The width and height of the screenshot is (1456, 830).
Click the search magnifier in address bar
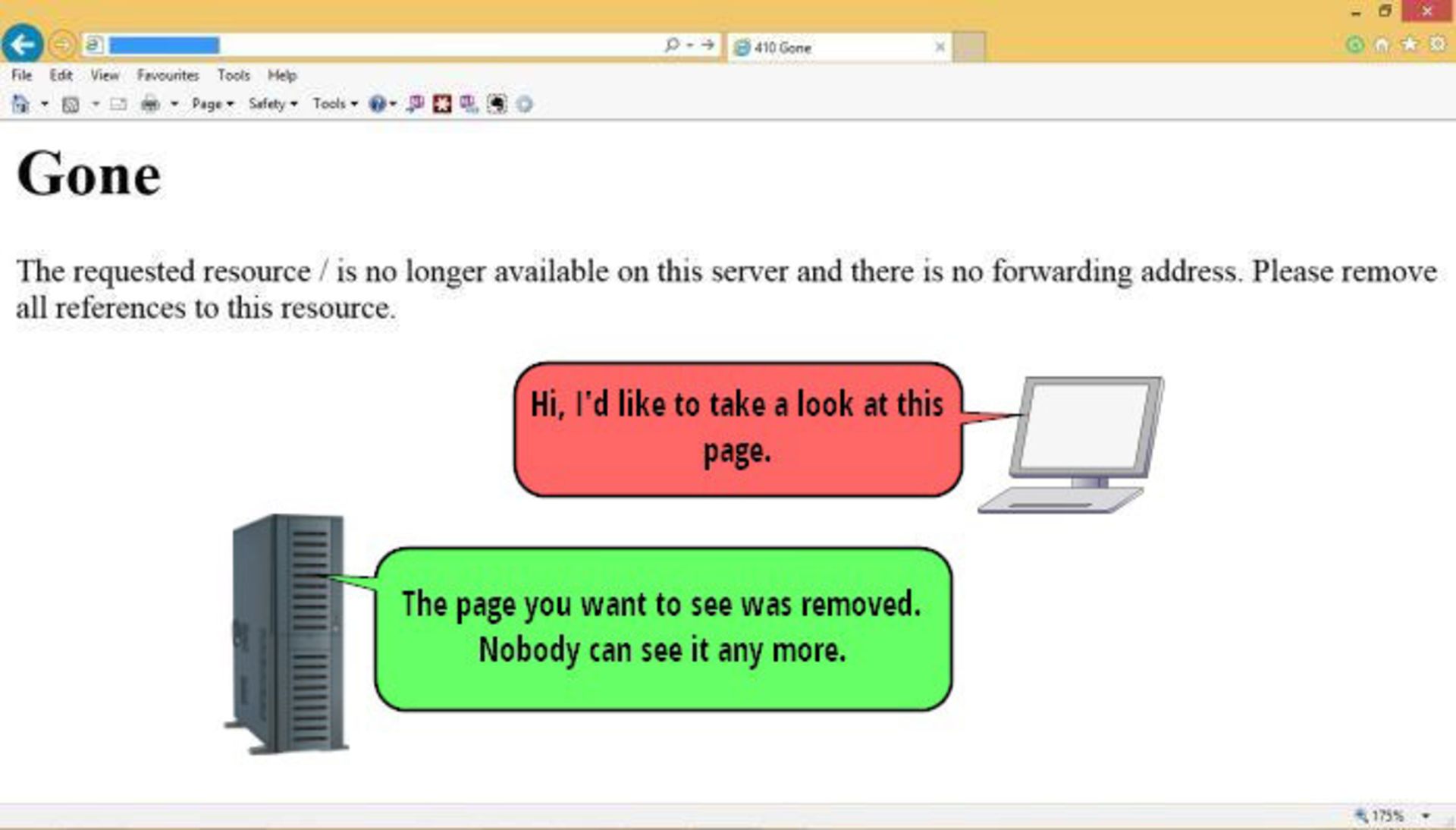click(x=671, y=46)
